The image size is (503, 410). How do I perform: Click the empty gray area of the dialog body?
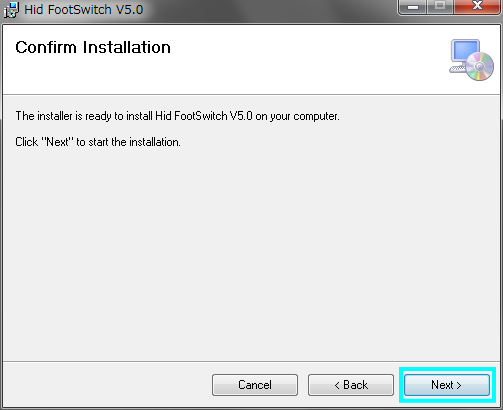tap(251, 253)
